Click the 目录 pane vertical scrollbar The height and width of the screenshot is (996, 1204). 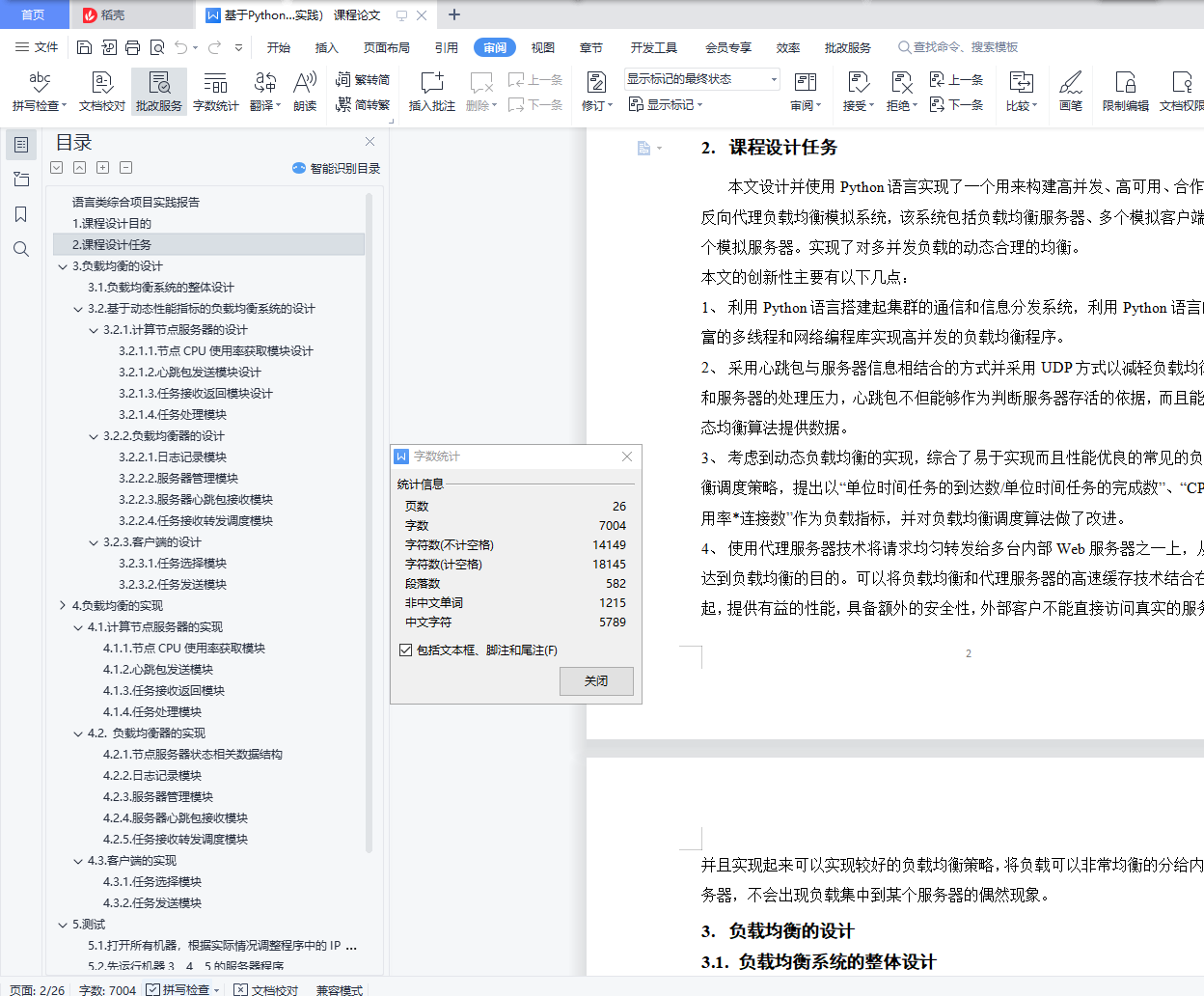click(x=369, y=523)
